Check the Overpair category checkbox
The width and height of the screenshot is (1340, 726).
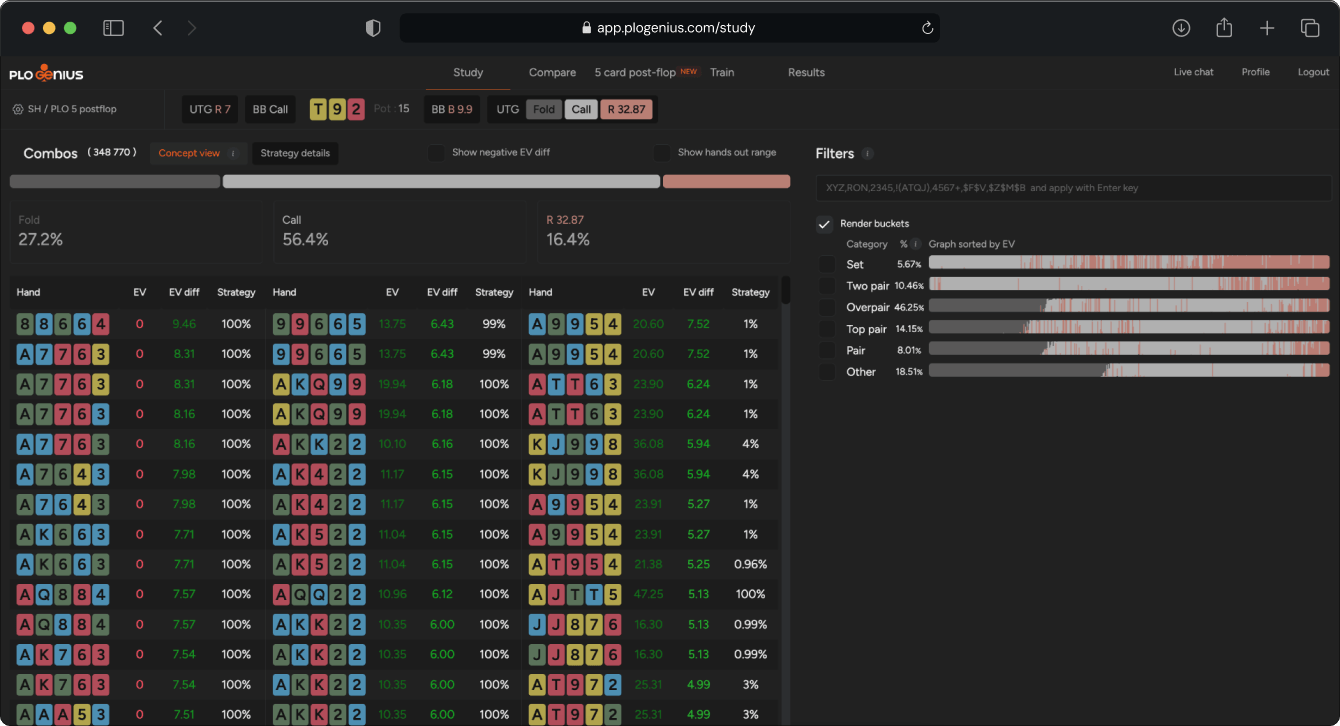pos(827,307)
